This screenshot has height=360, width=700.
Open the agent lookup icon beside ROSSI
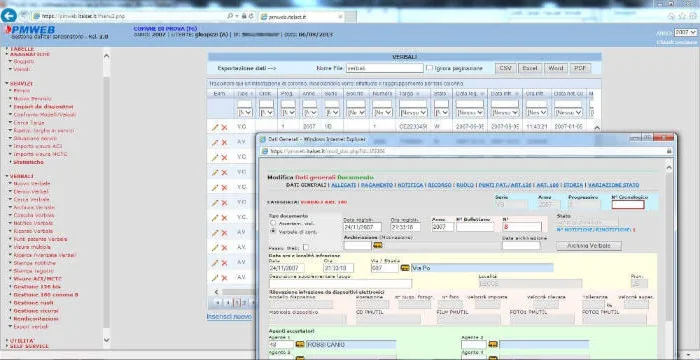click(x=300, y=344)
